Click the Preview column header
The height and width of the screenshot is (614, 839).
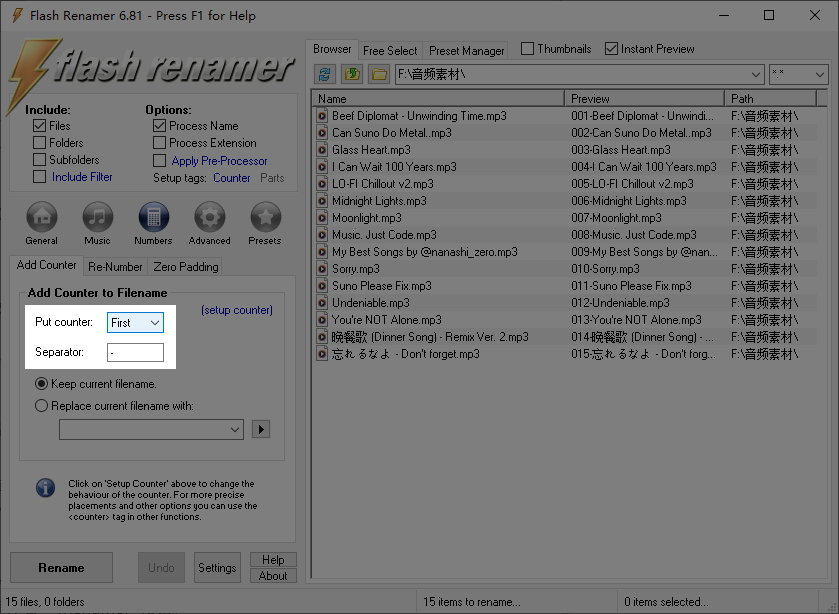[x=644, y=98]
